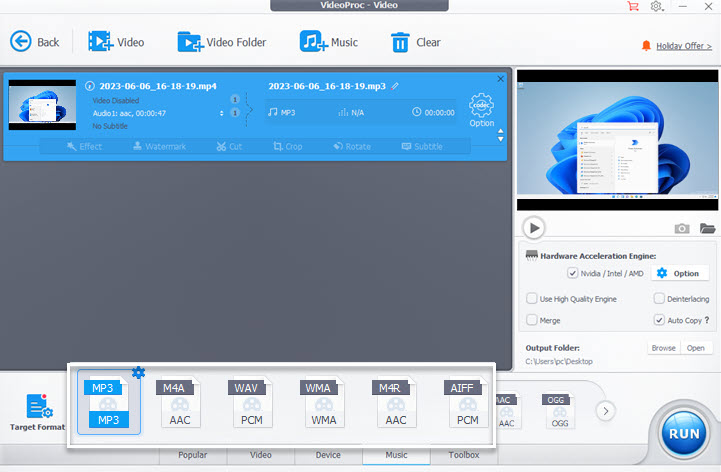This screenshot has width=721, height=472.
Task: Switch to the Video tab
Action: tap(261, 455)
